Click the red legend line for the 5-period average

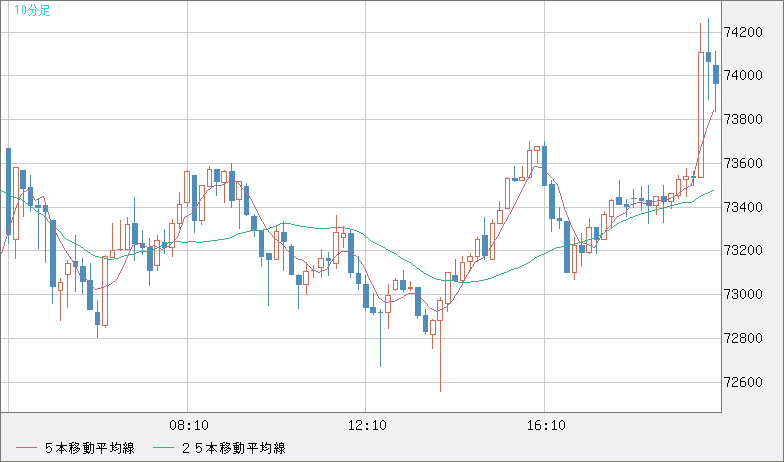[x=26, y=448]
